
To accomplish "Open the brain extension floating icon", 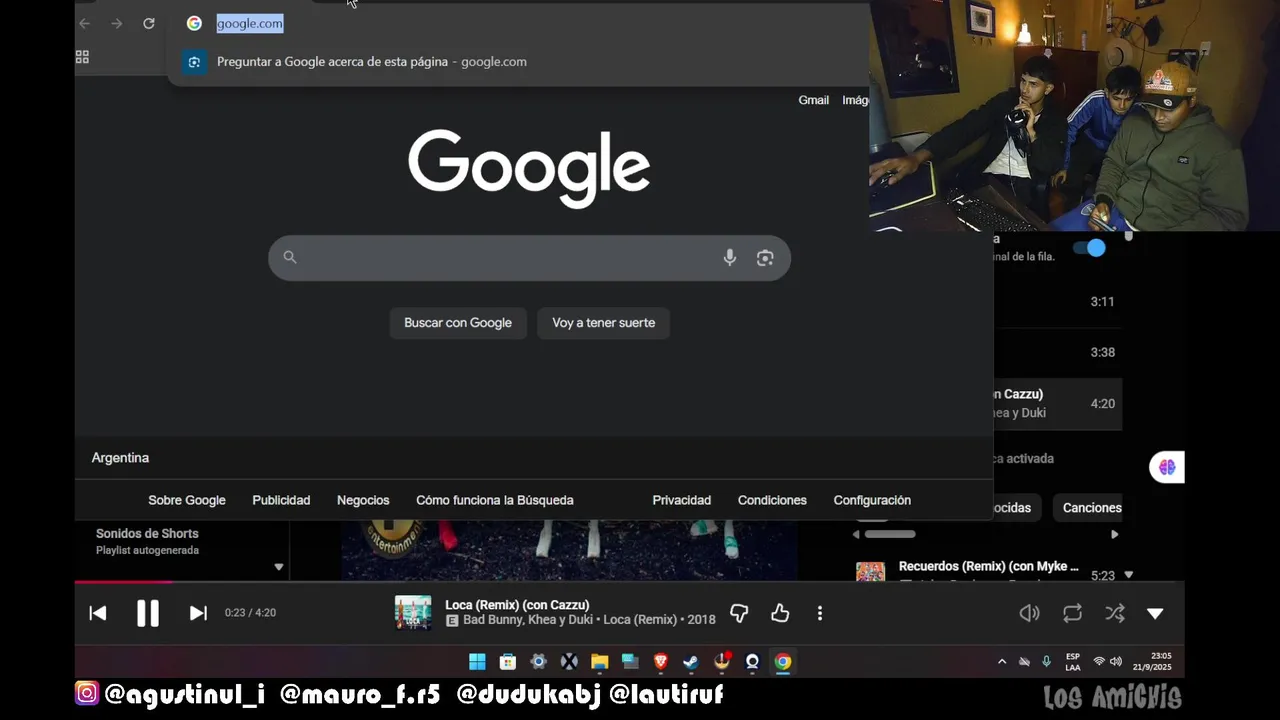I will click(x=1167, y=467).
